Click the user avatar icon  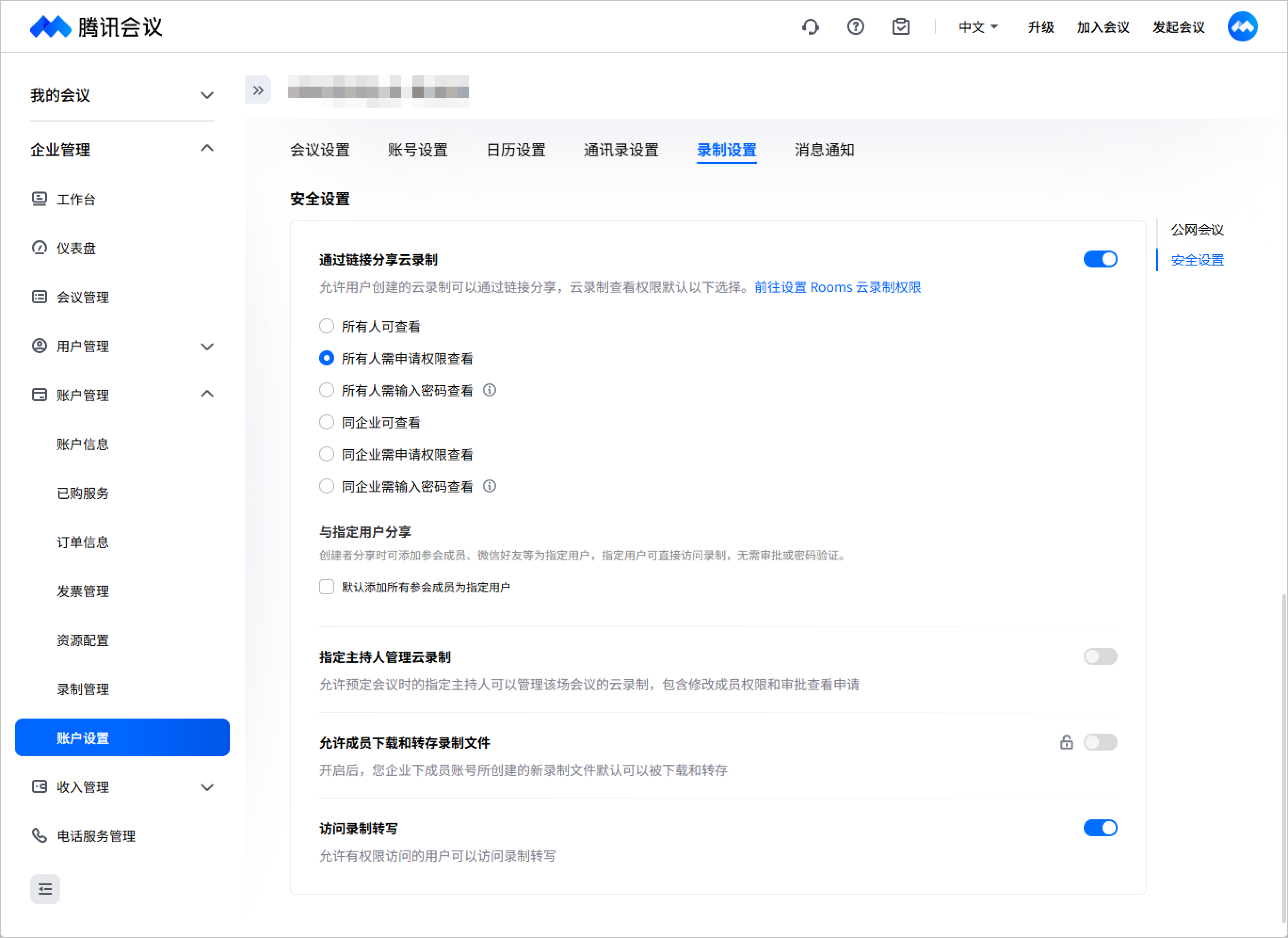[x=1242, y=27]
